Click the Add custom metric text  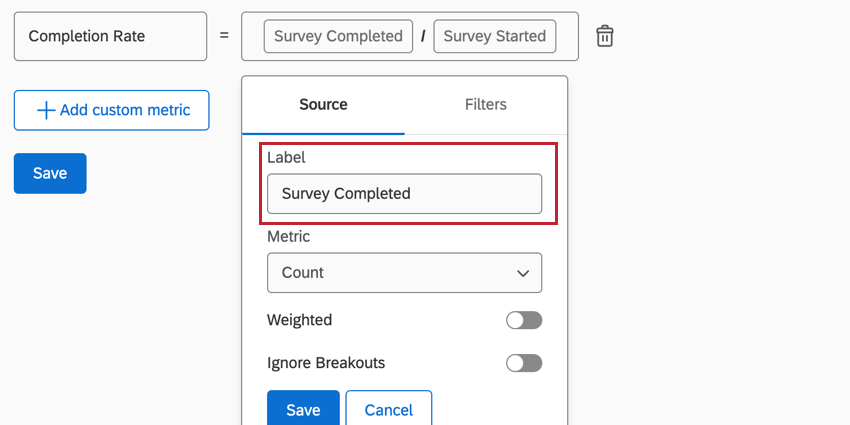pos(125,110)
